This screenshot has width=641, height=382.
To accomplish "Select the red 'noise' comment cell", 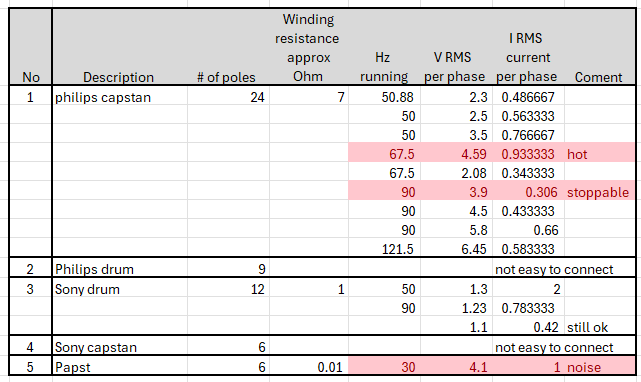I will tap(599, 367).
